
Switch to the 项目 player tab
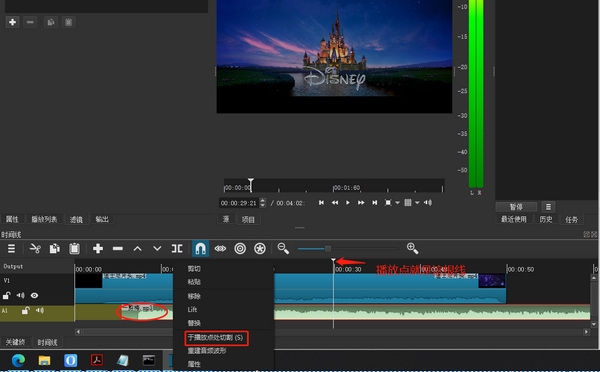point(248,219)
